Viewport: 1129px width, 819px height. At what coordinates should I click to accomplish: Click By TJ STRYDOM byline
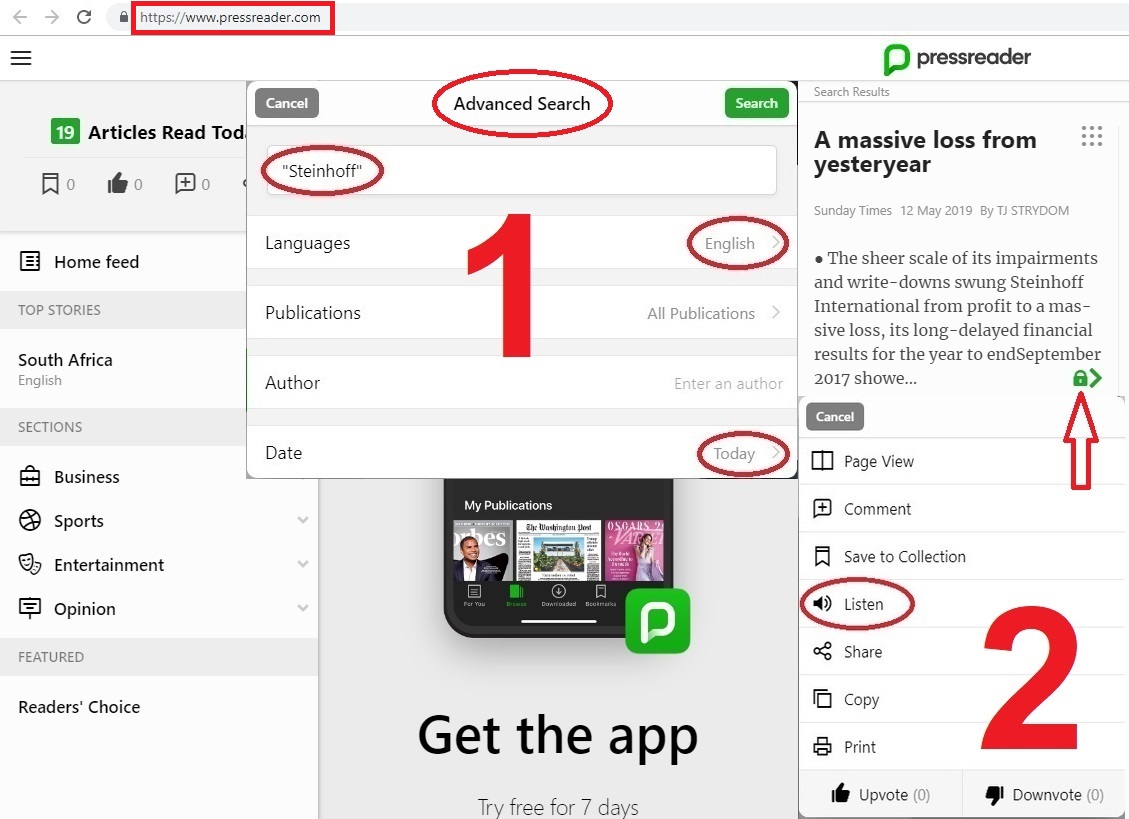(1024, 210)
